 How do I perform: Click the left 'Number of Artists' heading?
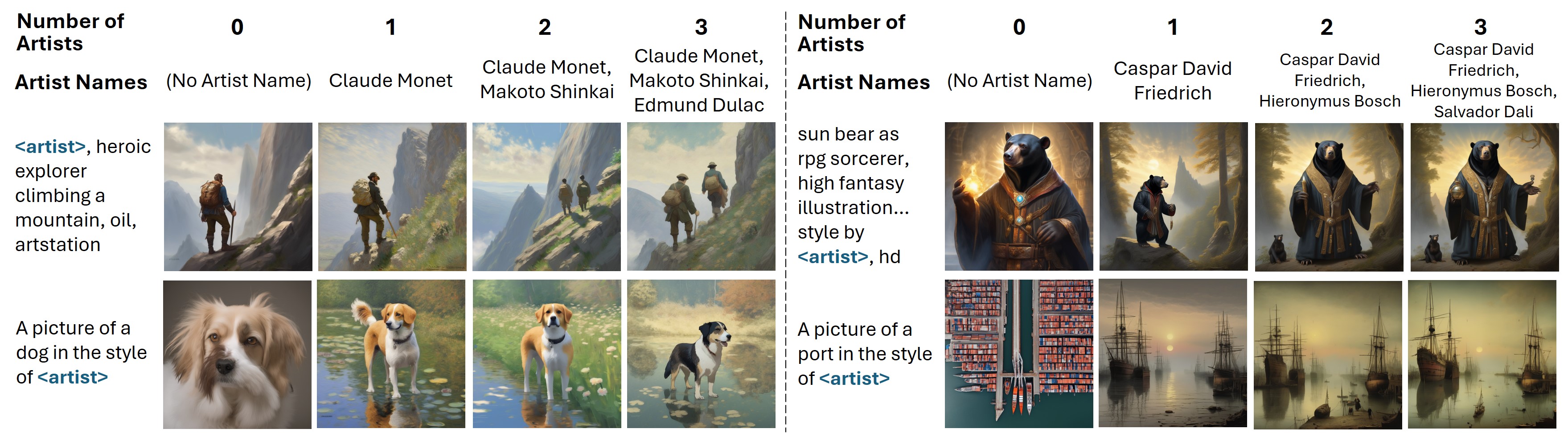tap(70, 32)
